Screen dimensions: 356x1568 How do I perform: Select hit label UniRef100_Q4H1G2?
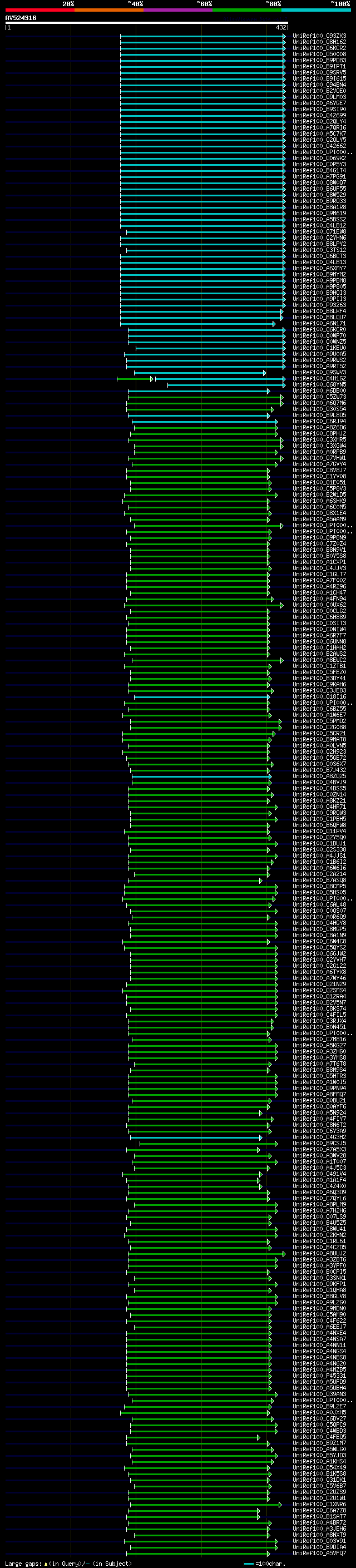click(319, 379)
